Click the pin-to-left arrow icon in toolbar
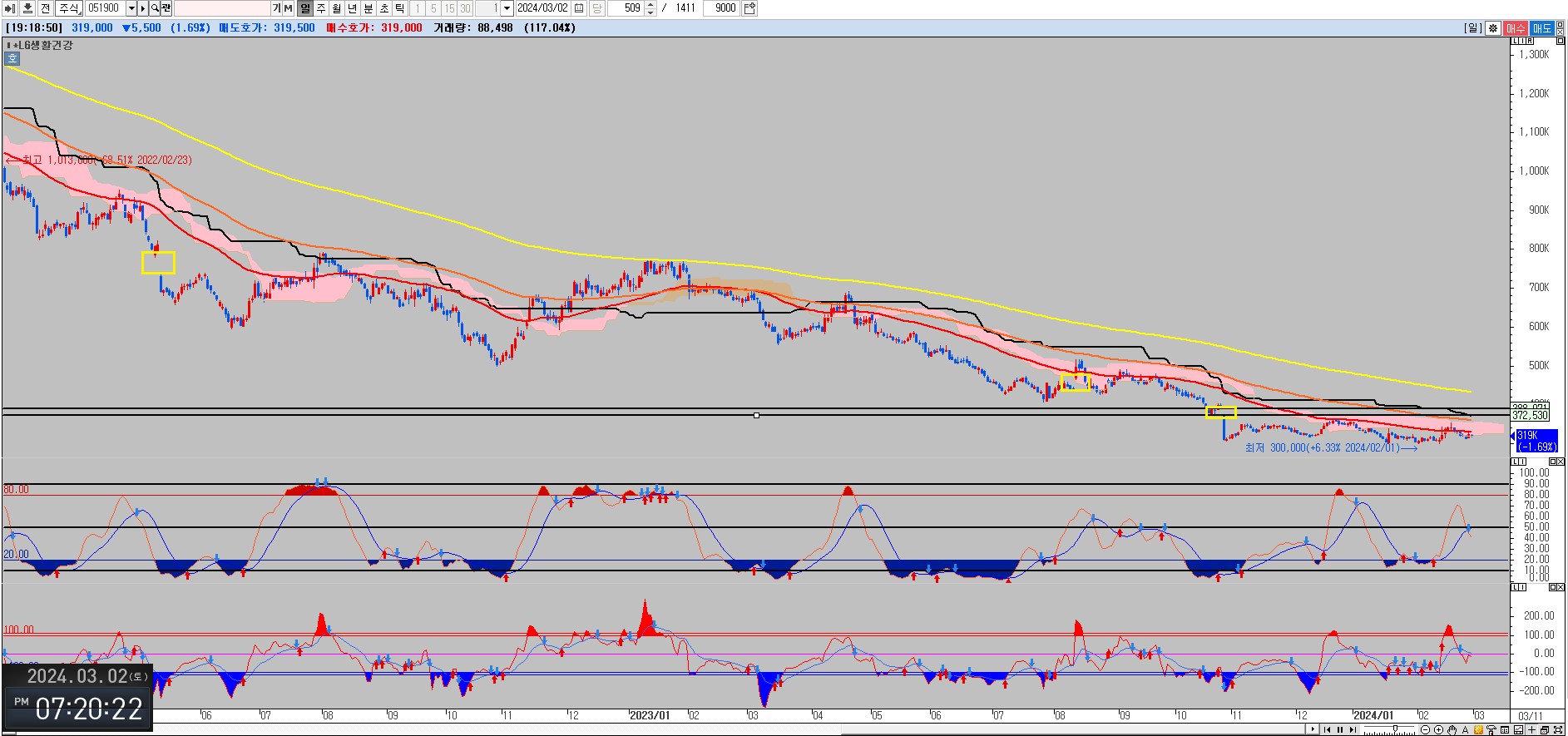Viewport: 1568px width, 736px height. pos(11,8)
